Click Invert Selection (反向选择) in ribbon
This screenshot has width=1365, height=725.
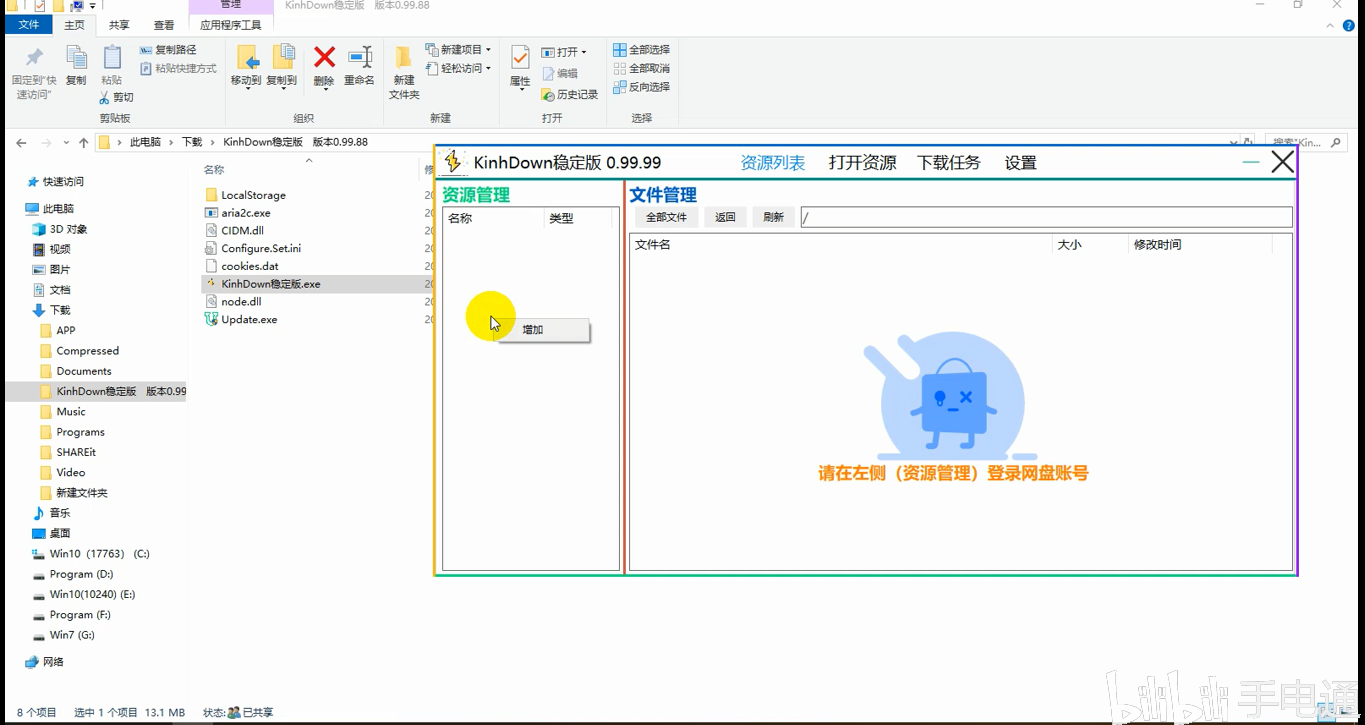point(641,87)
